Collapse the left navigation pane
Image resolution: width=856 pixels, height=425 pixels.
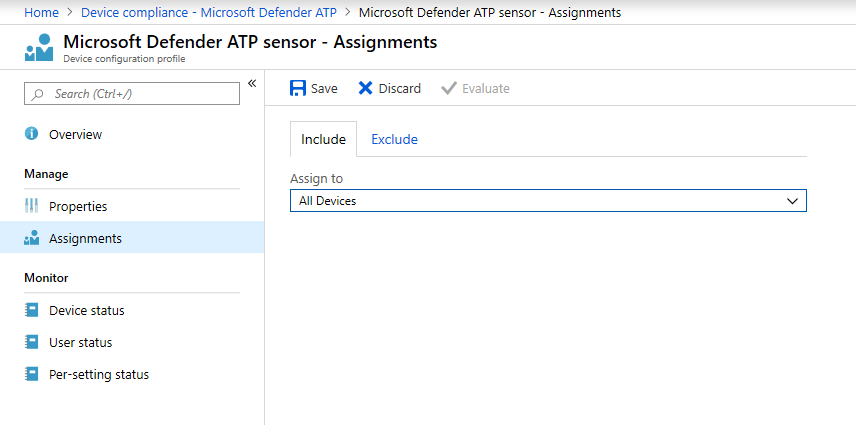tap(252, 83)
